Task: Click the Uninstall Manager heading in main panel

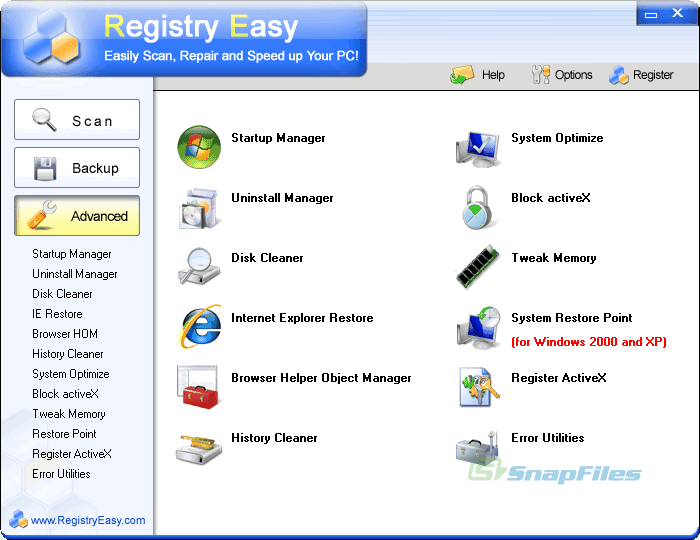Action: 282,198
